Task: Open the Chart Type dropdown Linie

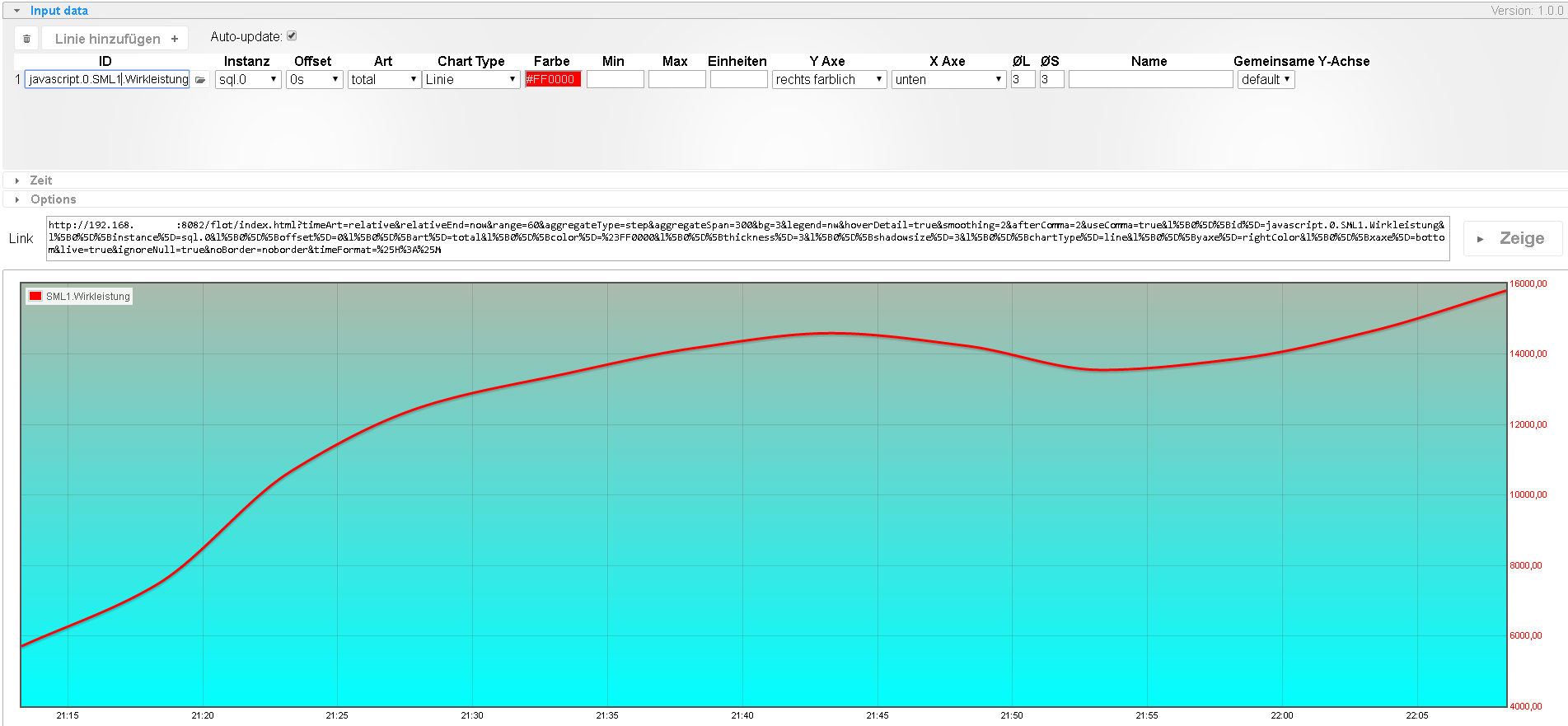Action: click(x=470, y=80)
